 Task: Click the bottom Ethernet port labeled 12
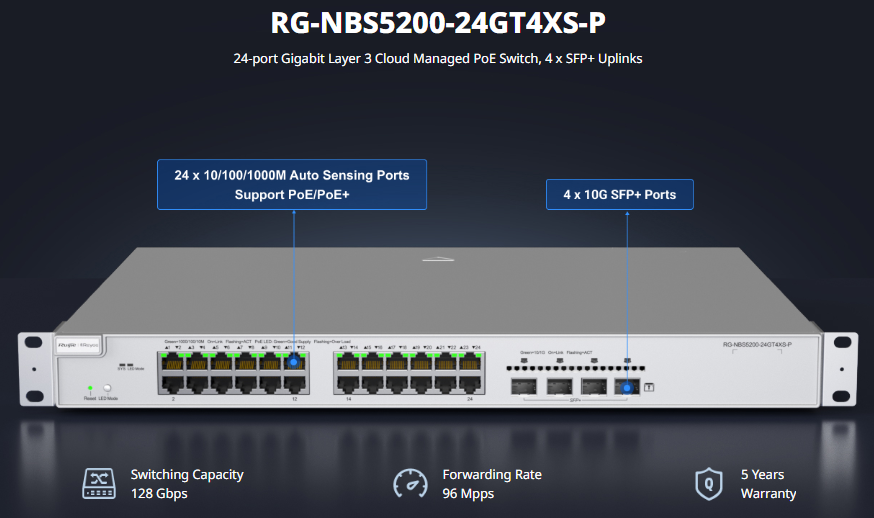294,384
